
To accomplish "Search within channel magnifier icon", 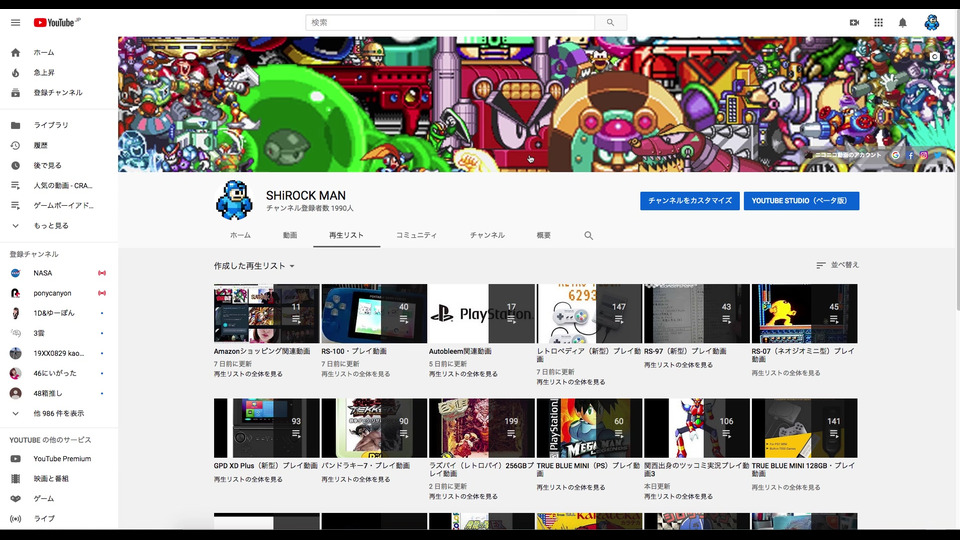I will 588,236.
